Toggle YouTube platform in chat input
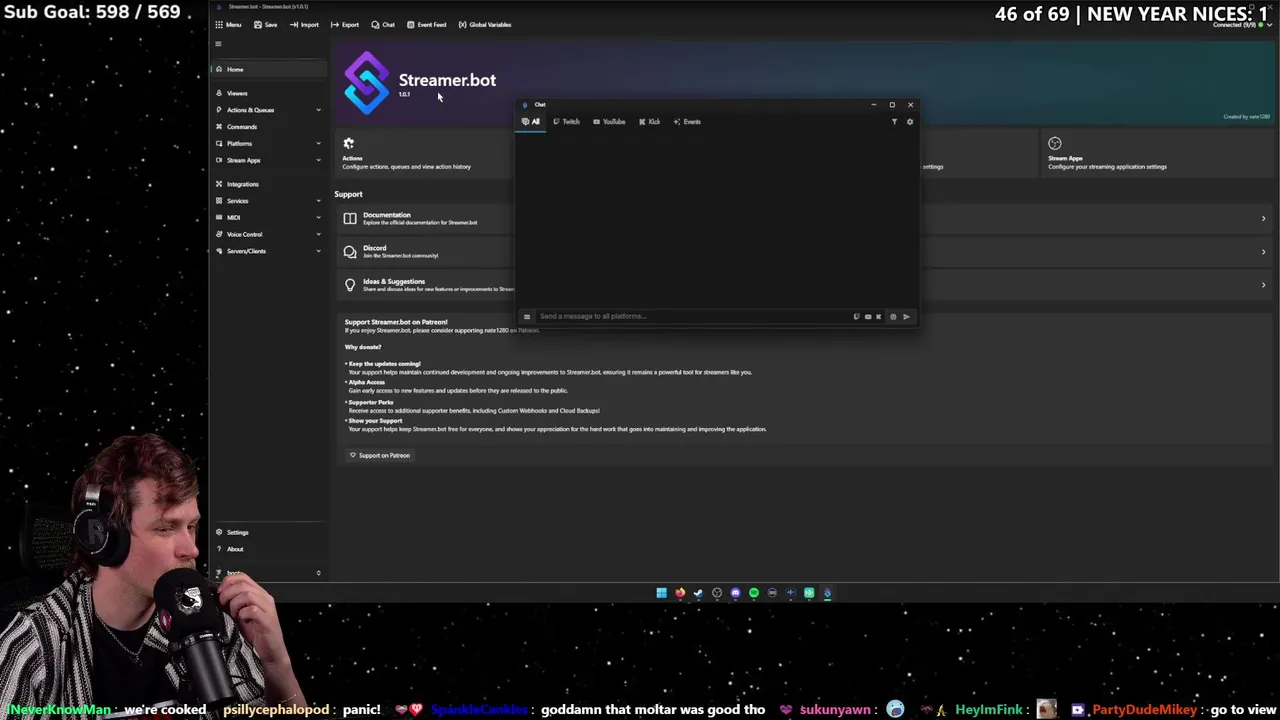Screen dimensions: 1280x720 click(868, 317)
